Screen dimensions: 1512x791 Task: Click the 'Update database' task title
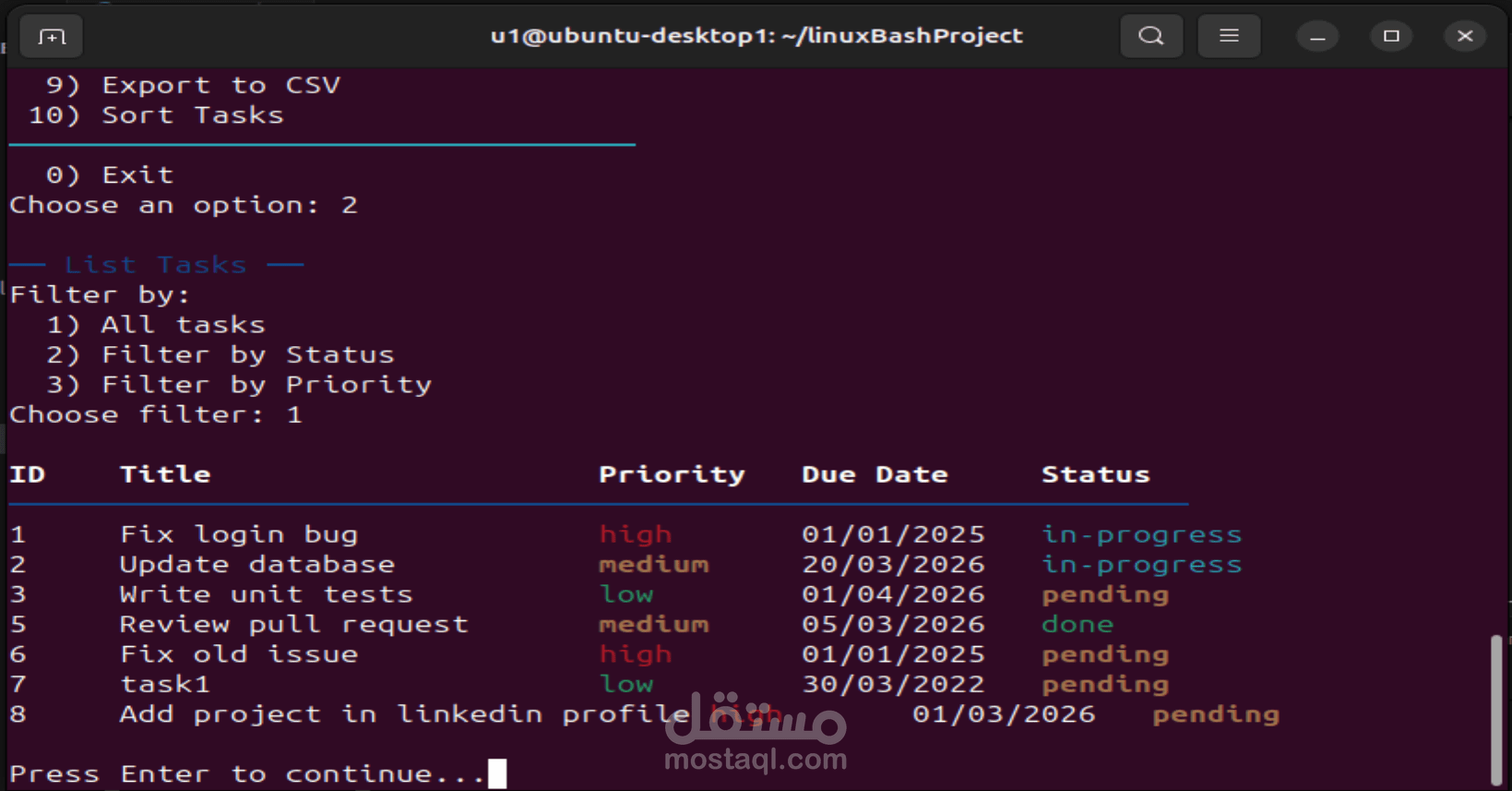[x=257, y=564]
